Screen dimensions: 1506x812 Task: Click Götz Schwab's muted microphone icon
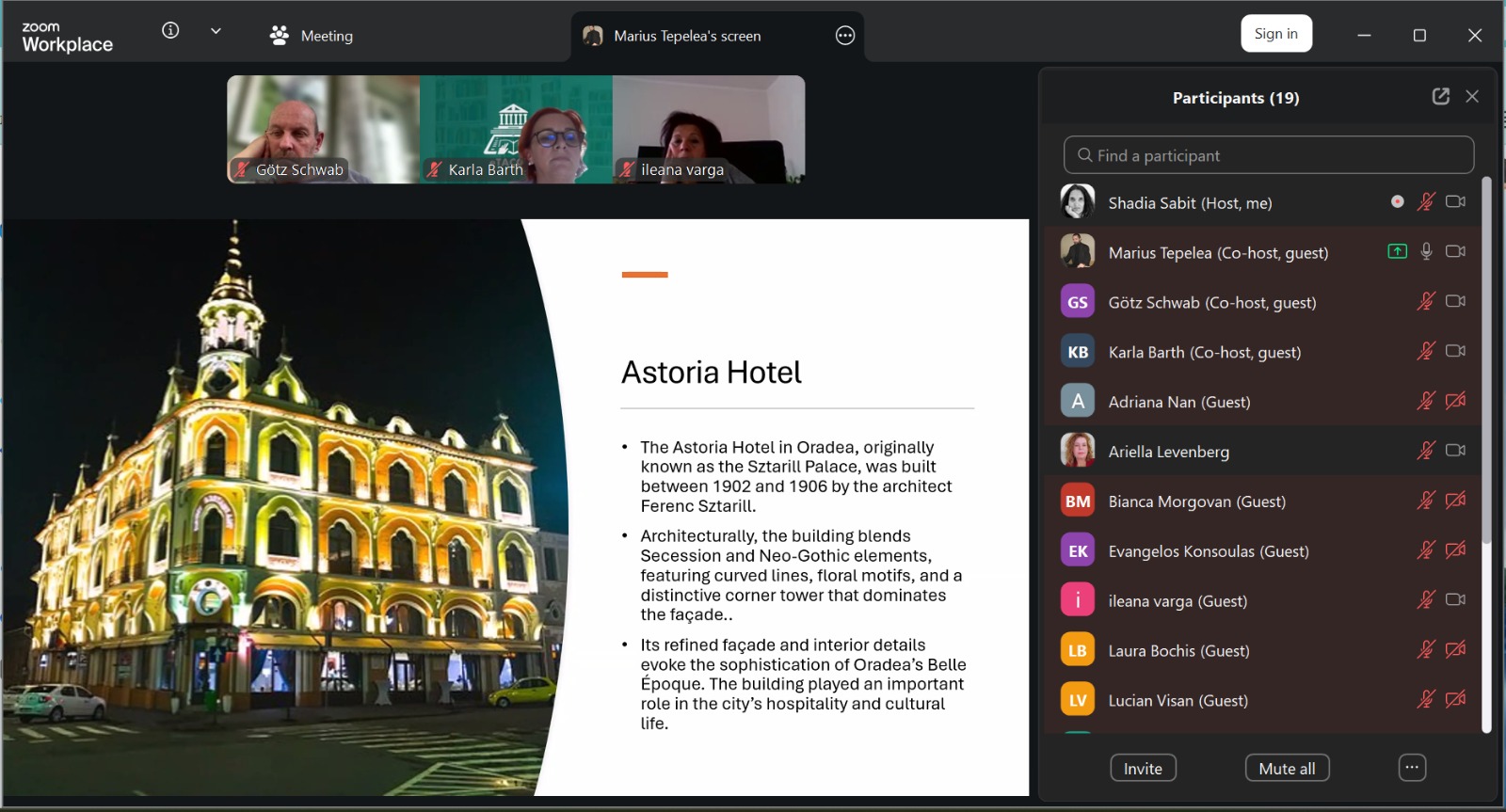pyautogui.click(x=1426, y=301)
